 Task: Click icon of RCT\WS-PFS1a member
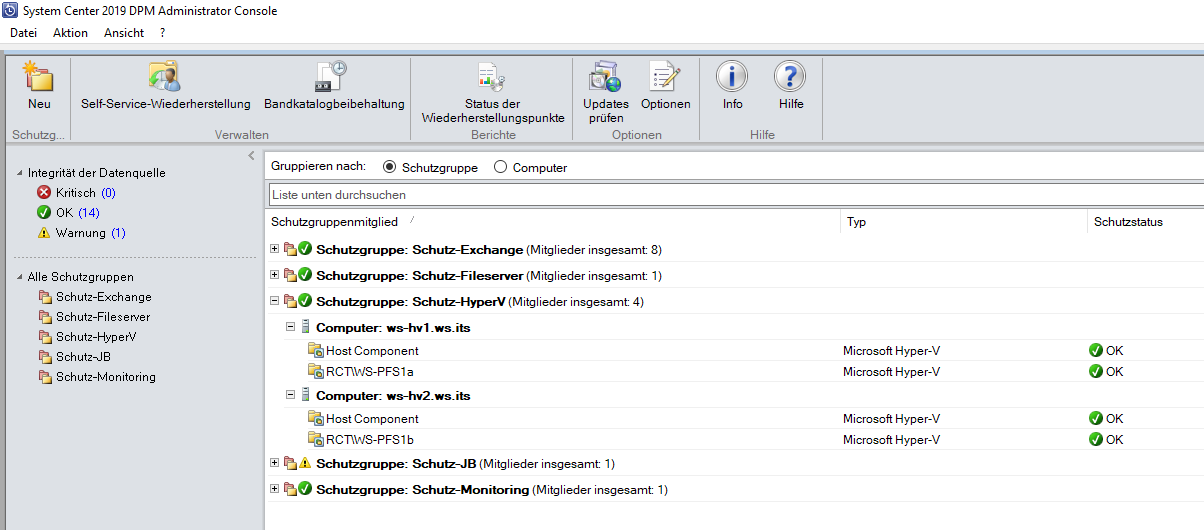point(316,371)
